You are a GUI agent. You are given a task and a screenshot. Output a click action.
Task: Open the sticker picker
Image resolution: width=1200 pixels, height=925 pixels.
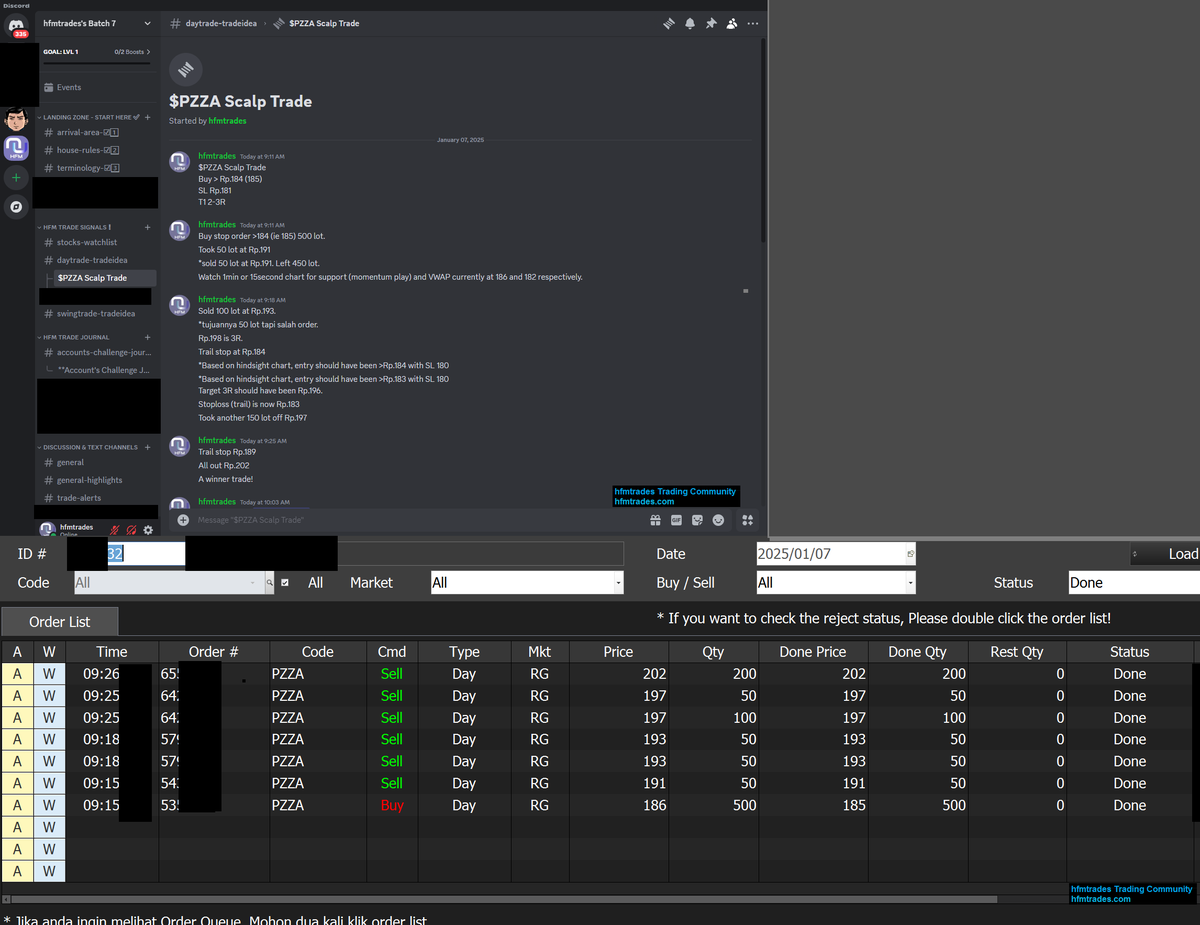(x=697, y=520)
